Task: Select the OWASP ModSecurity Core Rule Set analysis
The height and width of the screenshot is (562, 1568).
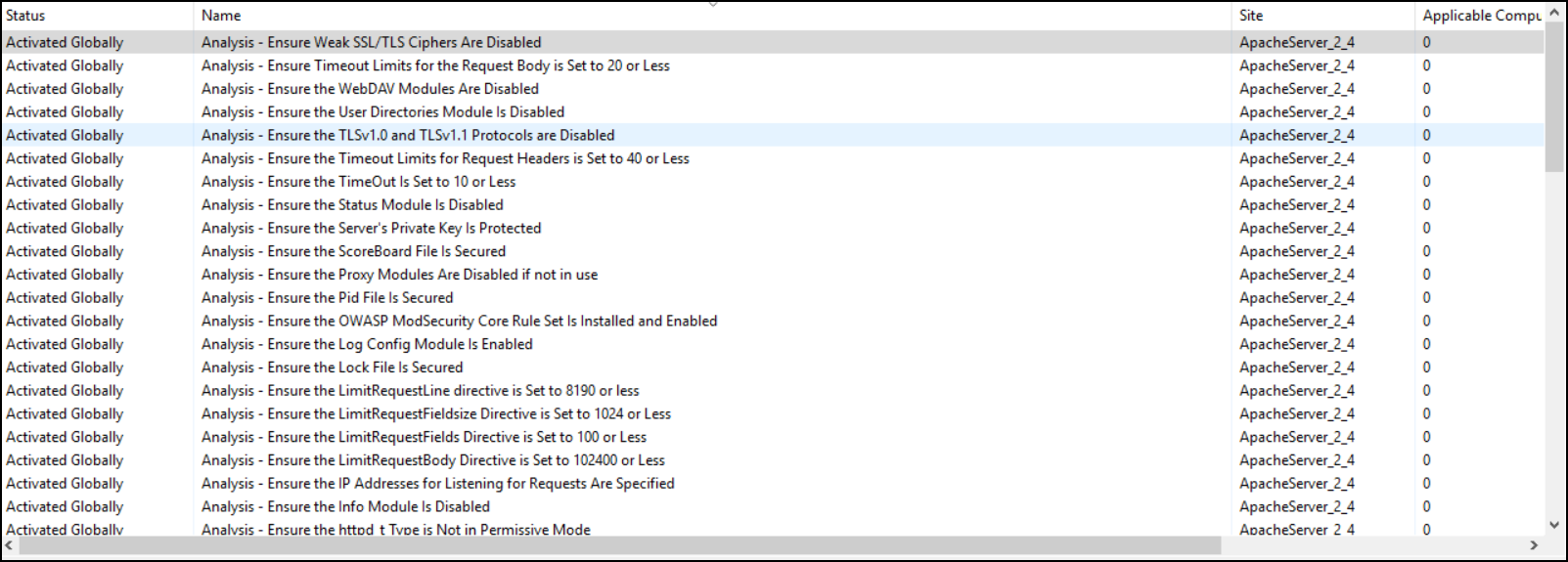Action: coord(459,322)
